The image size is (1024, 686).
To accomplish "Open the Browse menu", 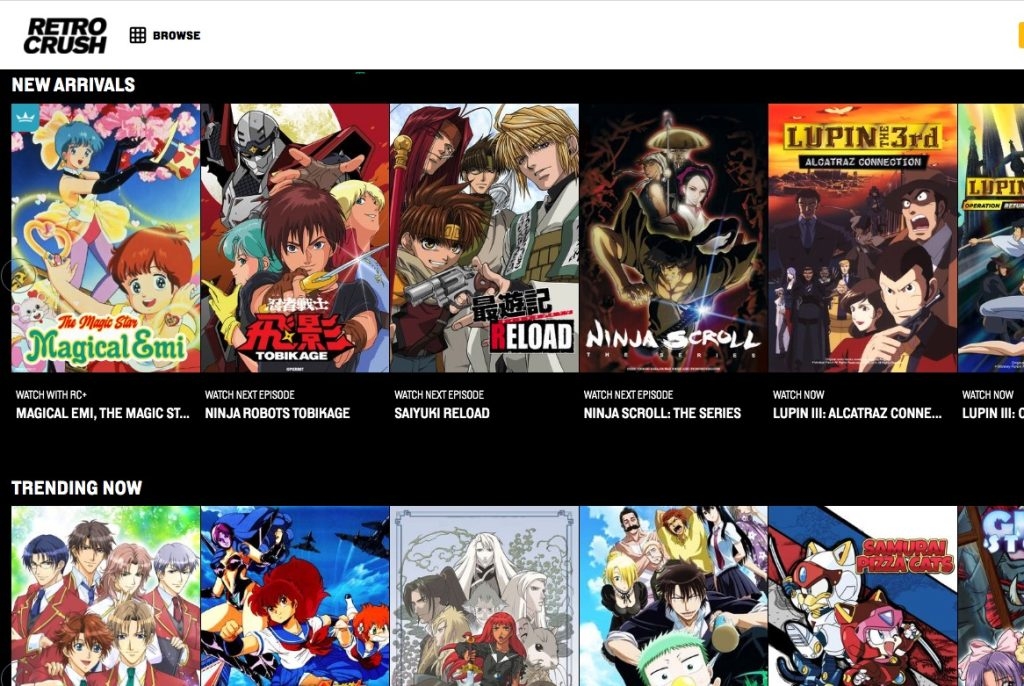I will 165,35.
